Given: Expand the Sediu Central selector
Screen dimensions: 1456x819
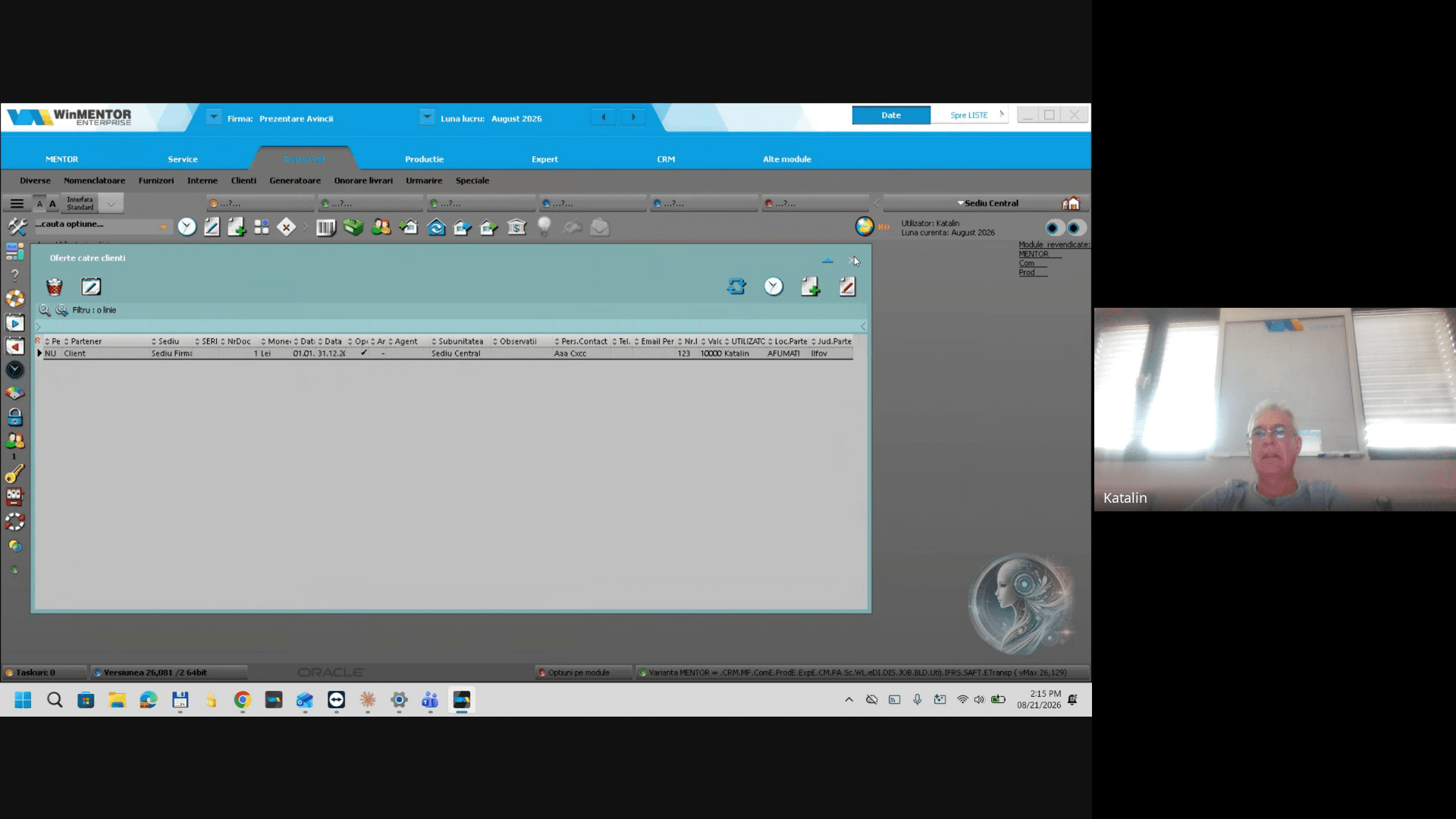Looking at the screenshot, I should (987, 203).
